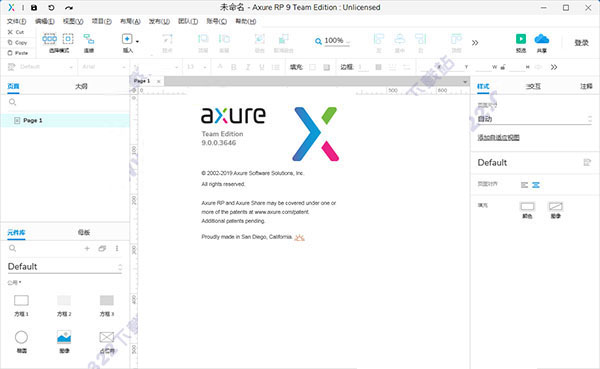The image size is (600, 369).
Task: Switch to the 母板 masters tab
Action: 84,232
